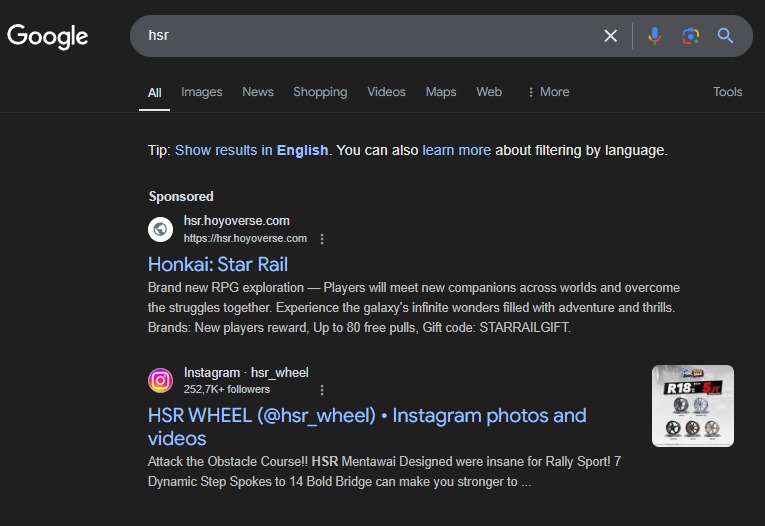Click the Google logo
Image resolution: width=765 pixels, height=526 pixels.
pos(48,36)
